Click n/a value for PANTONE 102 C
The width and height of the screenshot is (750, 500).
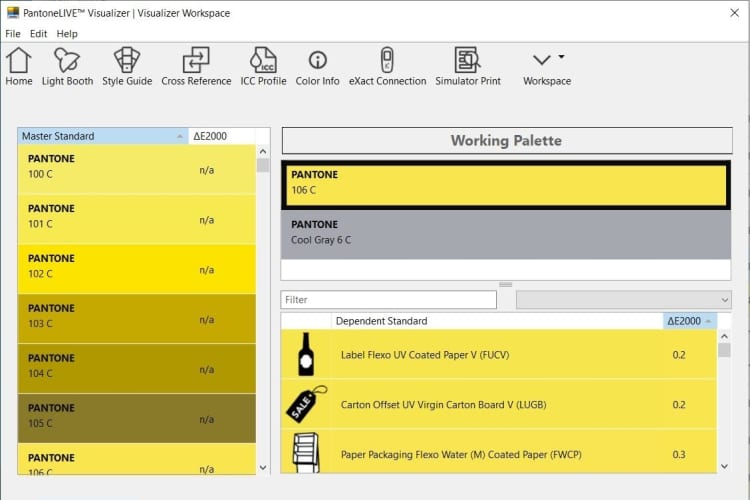click(207, 270)
